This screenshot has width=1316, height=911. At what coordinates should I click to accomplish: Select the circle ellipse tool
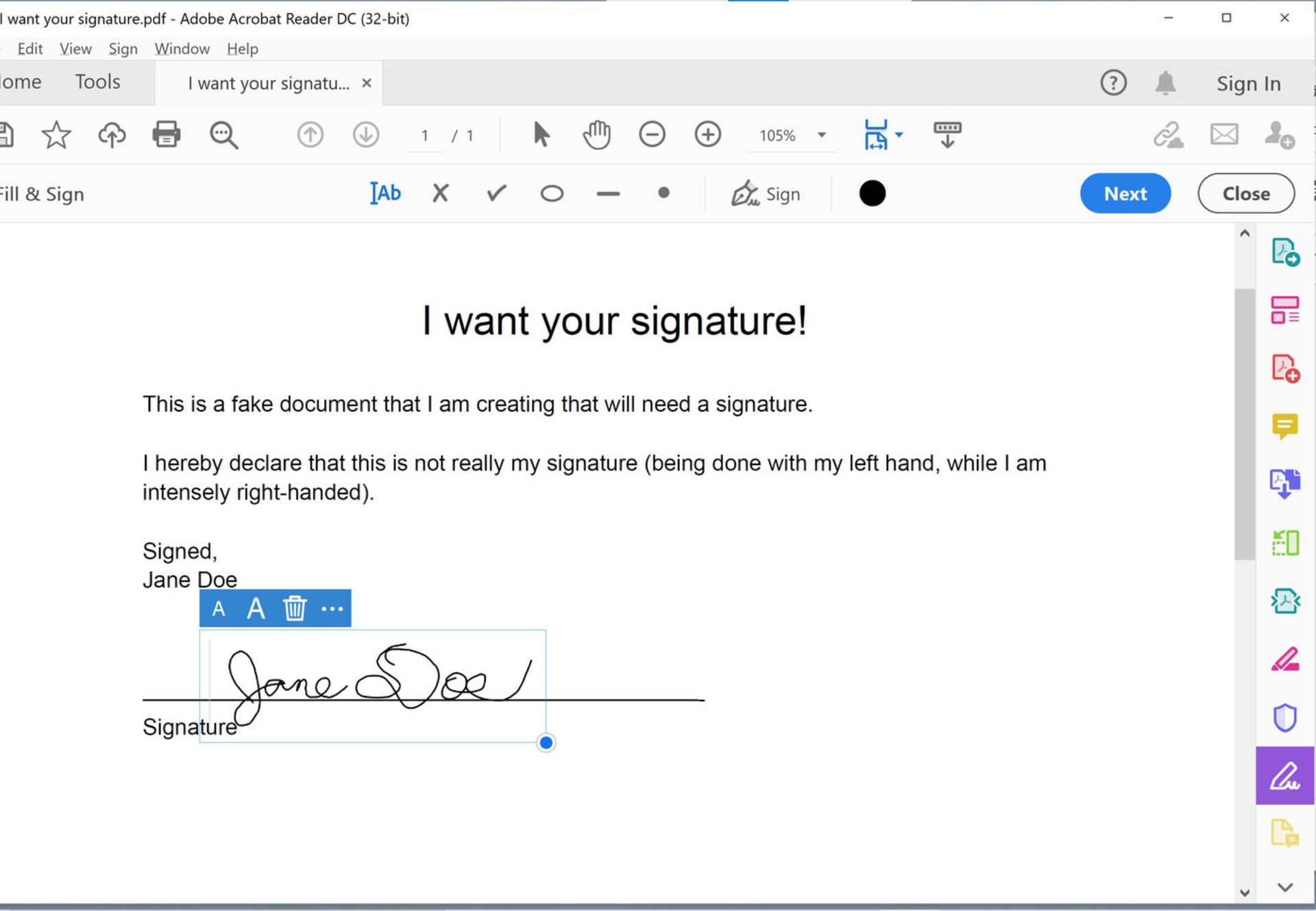click(x=552, y=194)
